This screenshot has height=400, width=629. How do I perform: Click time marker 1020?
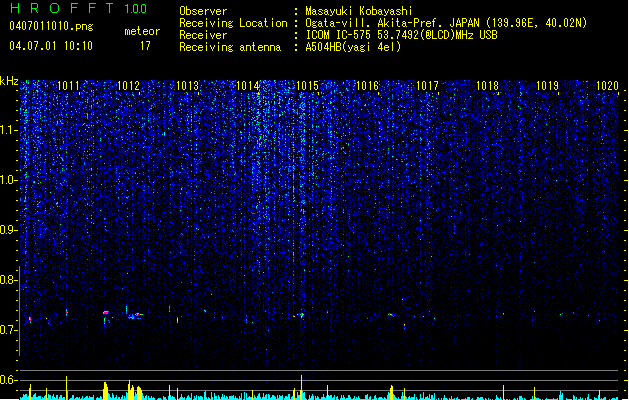[607, 86]
